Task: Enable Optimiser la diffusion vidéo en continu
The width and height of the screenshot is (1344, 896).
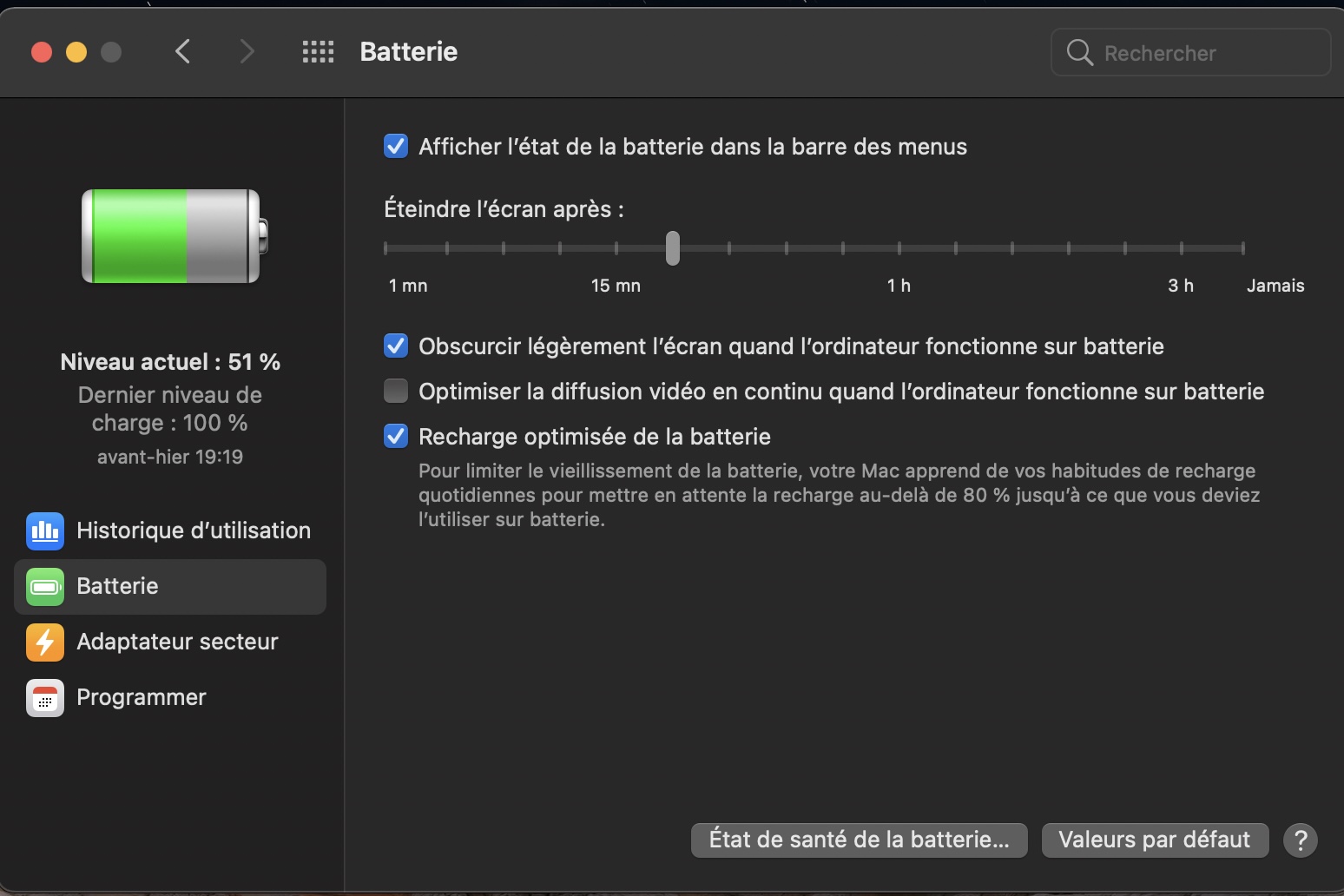Action: pyautogui.click(x=396, y=392)
